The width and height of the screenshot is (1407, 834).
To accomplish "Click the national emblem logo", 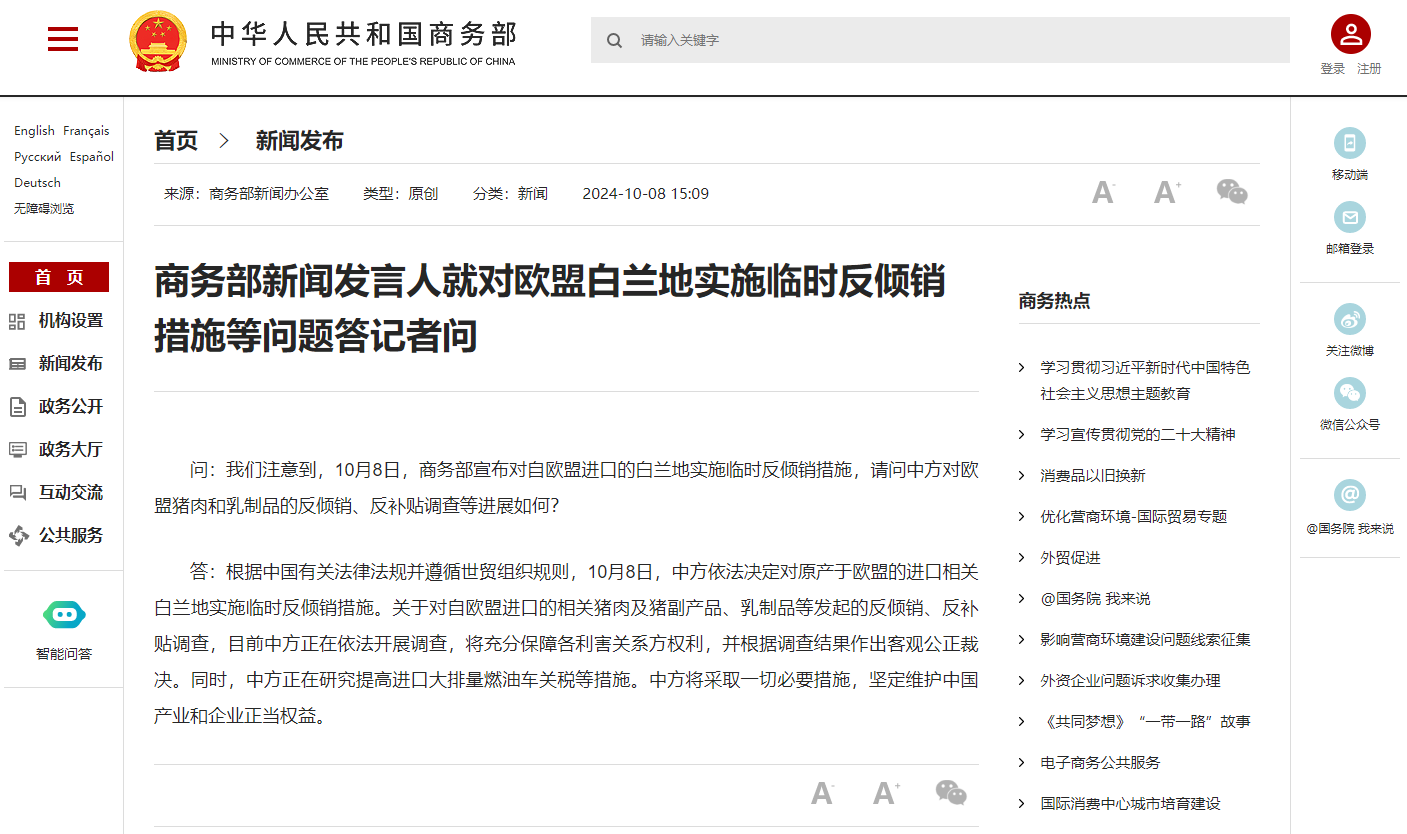I will click(158, 41).
